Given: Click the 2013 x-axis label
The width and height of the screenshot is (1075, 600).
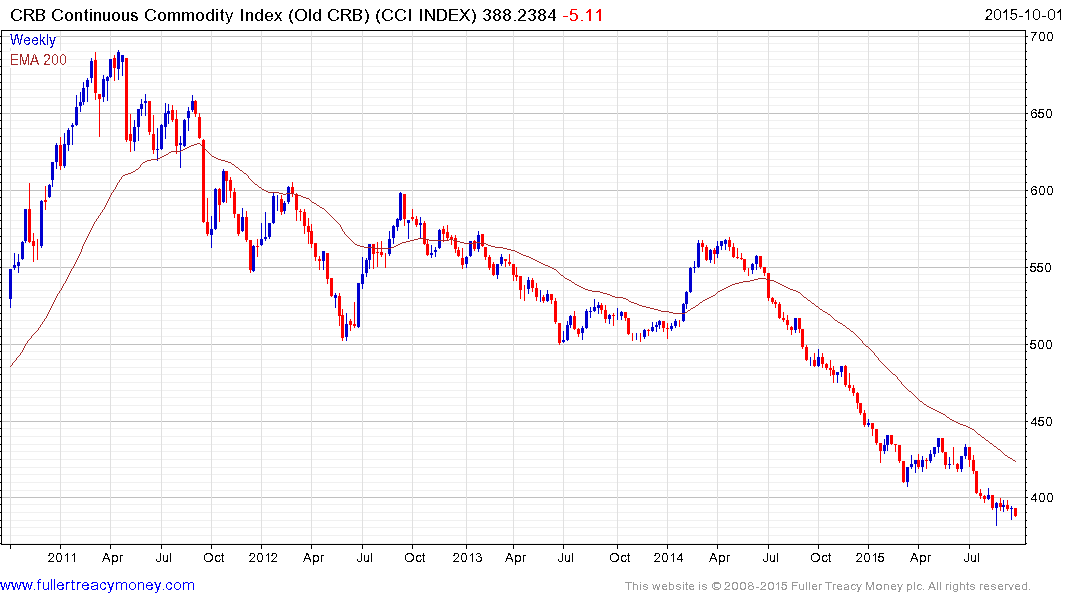Looking at the screenshot, I should (x=467, y=557).
